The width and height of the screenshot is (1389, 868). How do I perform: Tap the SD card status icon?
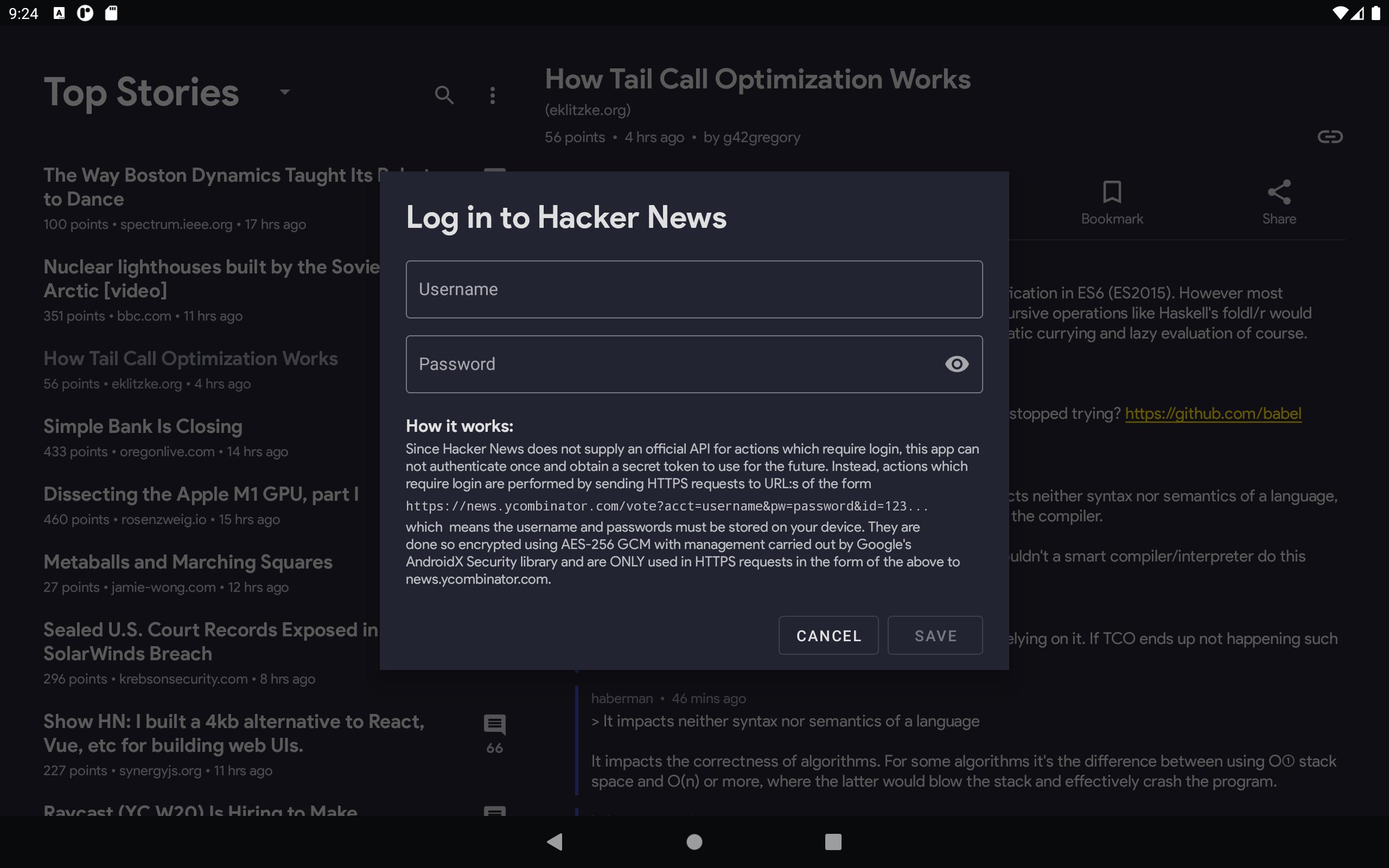(x=111, y=12)
